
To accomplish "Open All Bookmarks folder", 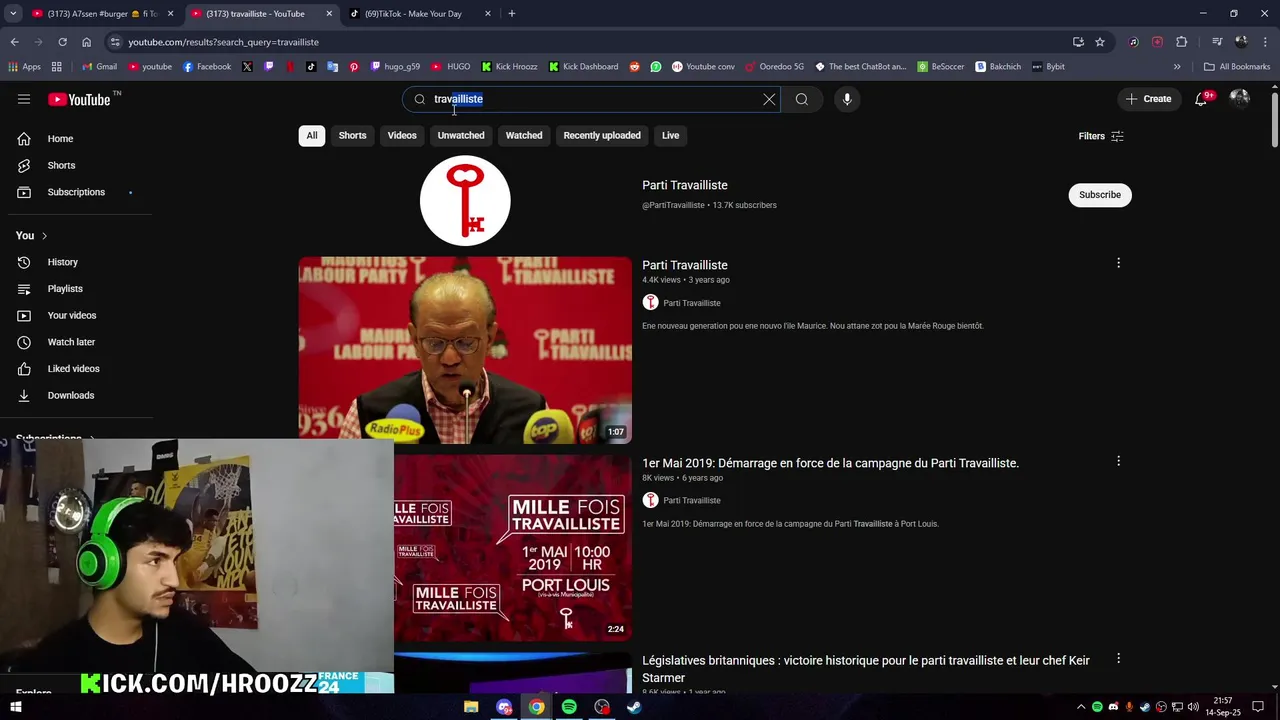I will click(x=1237, y=67).
